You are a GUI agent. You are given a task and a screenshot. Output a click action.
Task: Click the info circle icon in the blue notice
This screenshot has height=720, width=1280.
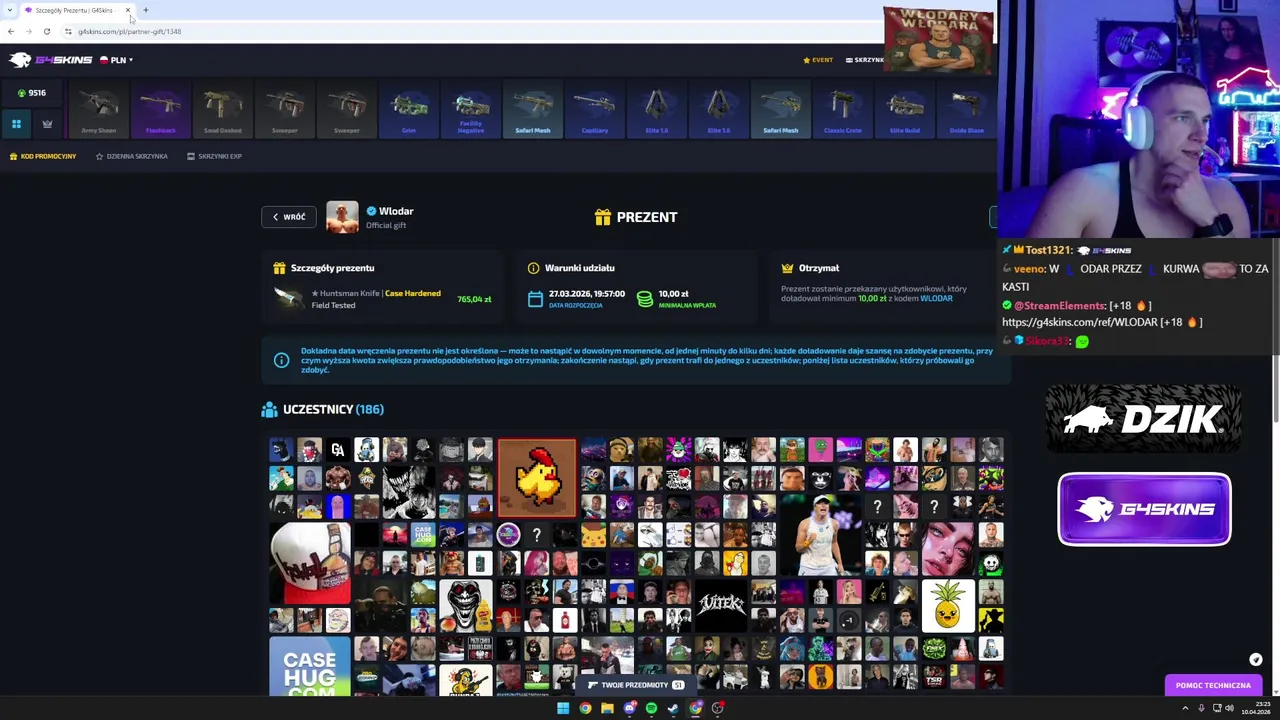282,360
